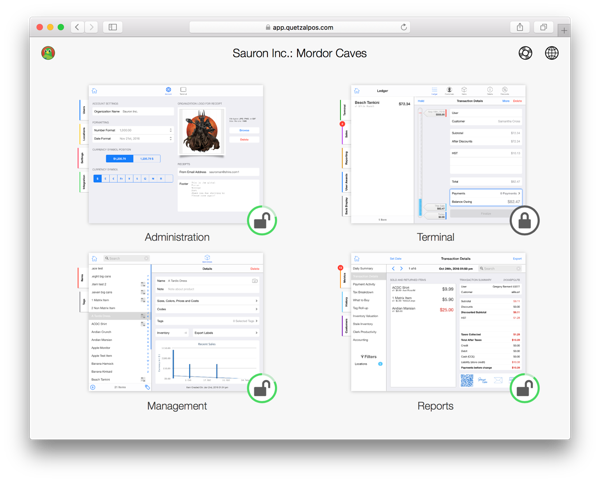The image size is (600, 482).
Task: Go forward with Safari's forward arrow
Action: (91, 27)
